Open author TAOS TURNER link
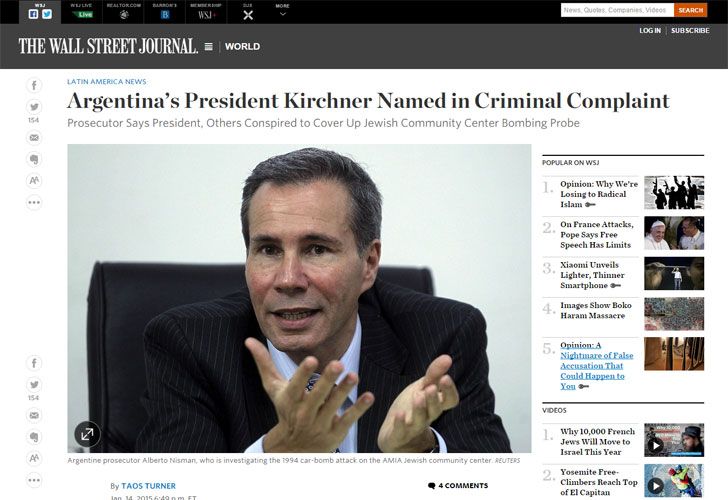 point(149,486)
